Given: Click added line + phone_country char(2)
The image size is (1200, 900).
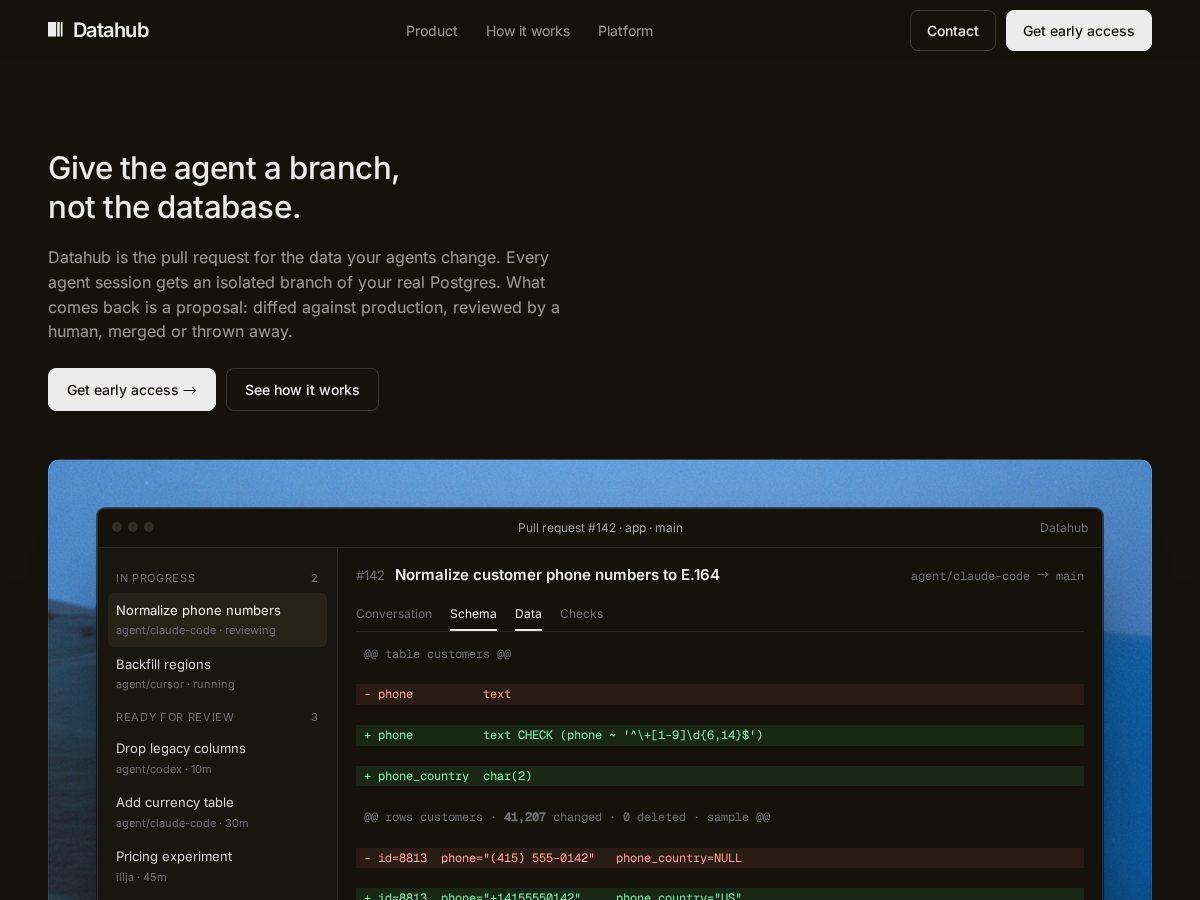Looking at the screenshot, I should (x=720, y=776).
